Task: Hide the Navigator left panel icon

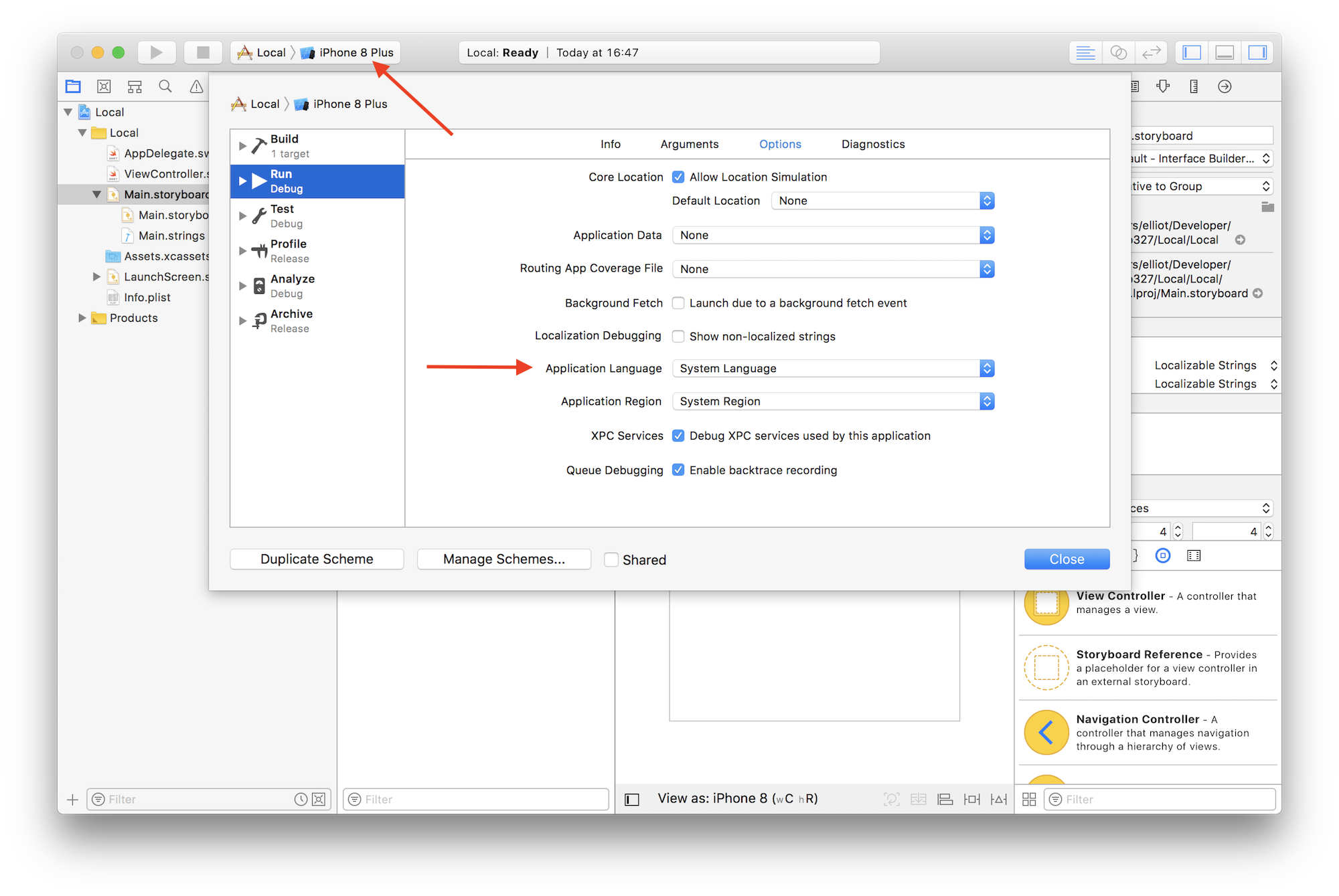Action: (1192, 52)
